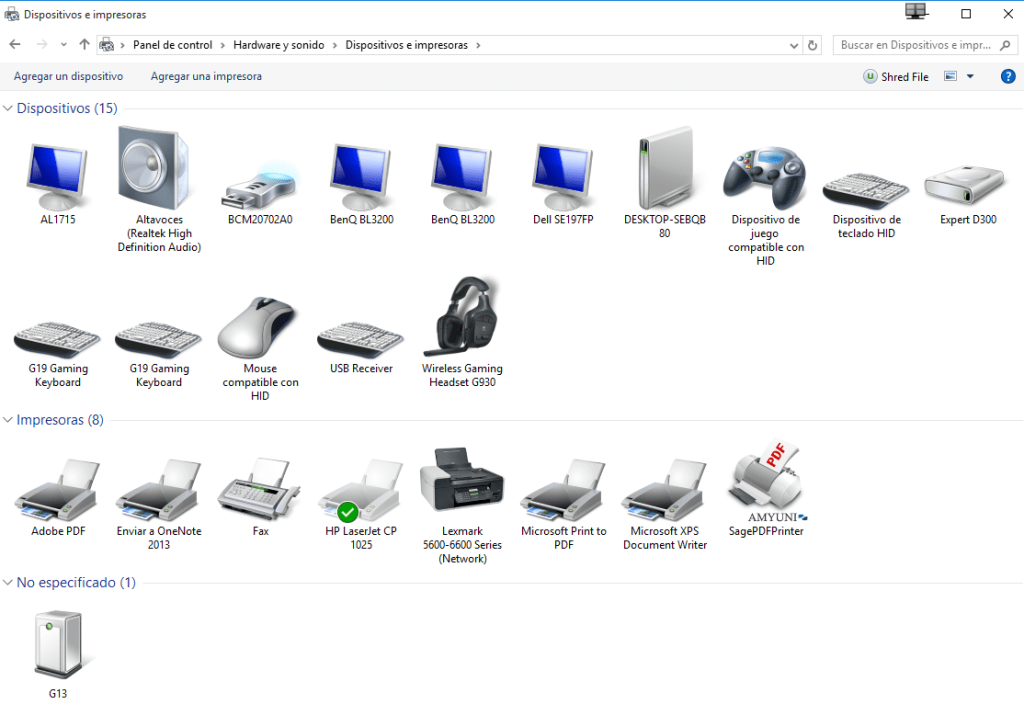Select the DESKTOP-SEBQB80 computer device
The height and width of the screenshot is (704, 1024).
coord(665,184)
